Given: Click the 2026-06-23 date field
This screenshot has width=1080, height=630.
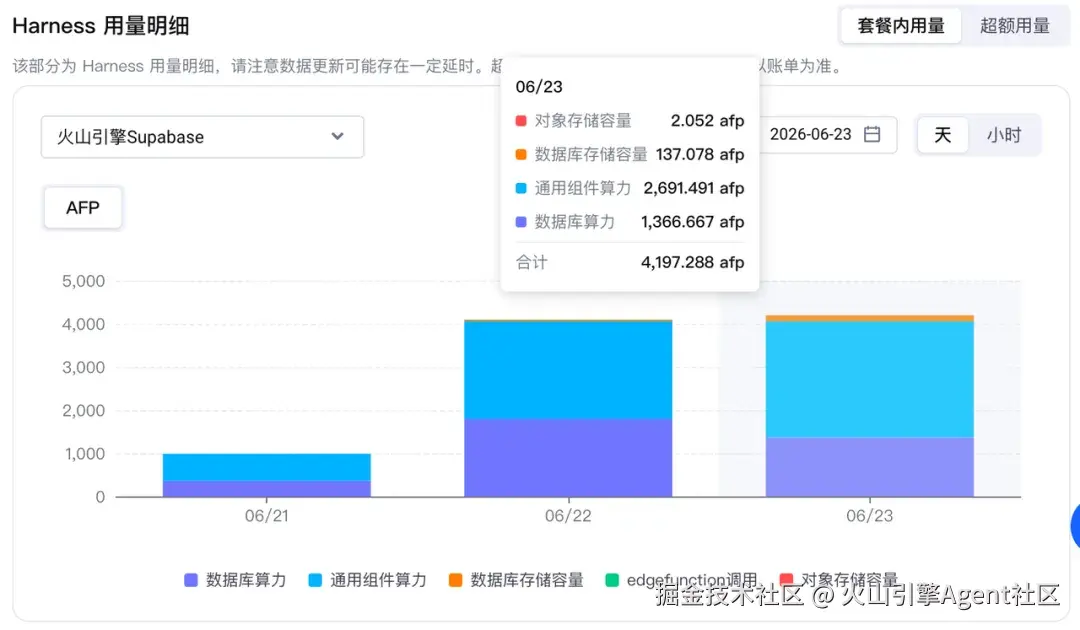Looking at the screenshot, I should coord(826,134).
